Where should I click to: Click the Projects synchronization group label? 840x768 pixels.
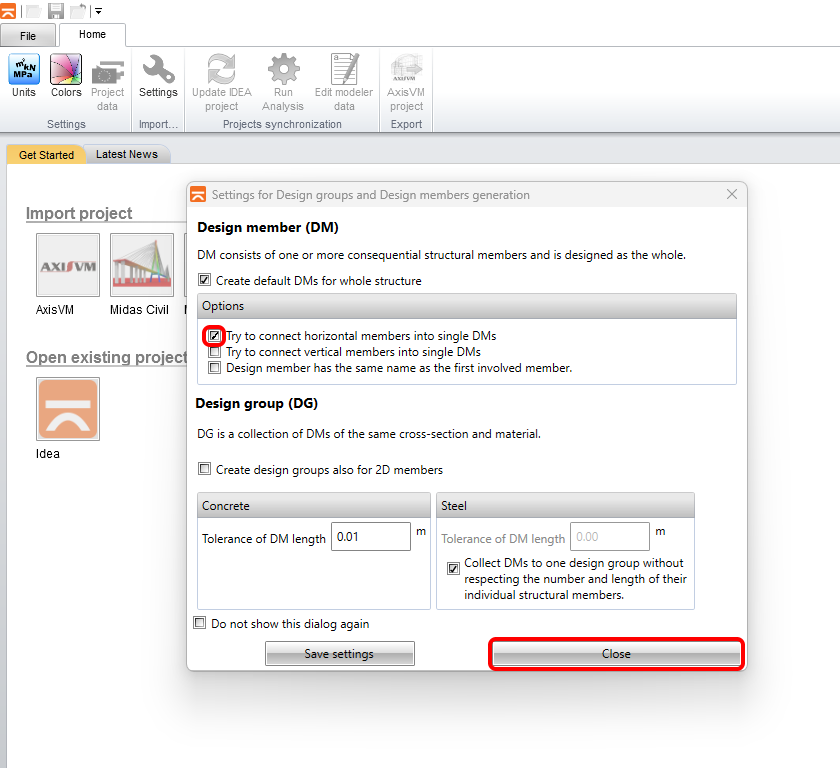pos(282,124)
